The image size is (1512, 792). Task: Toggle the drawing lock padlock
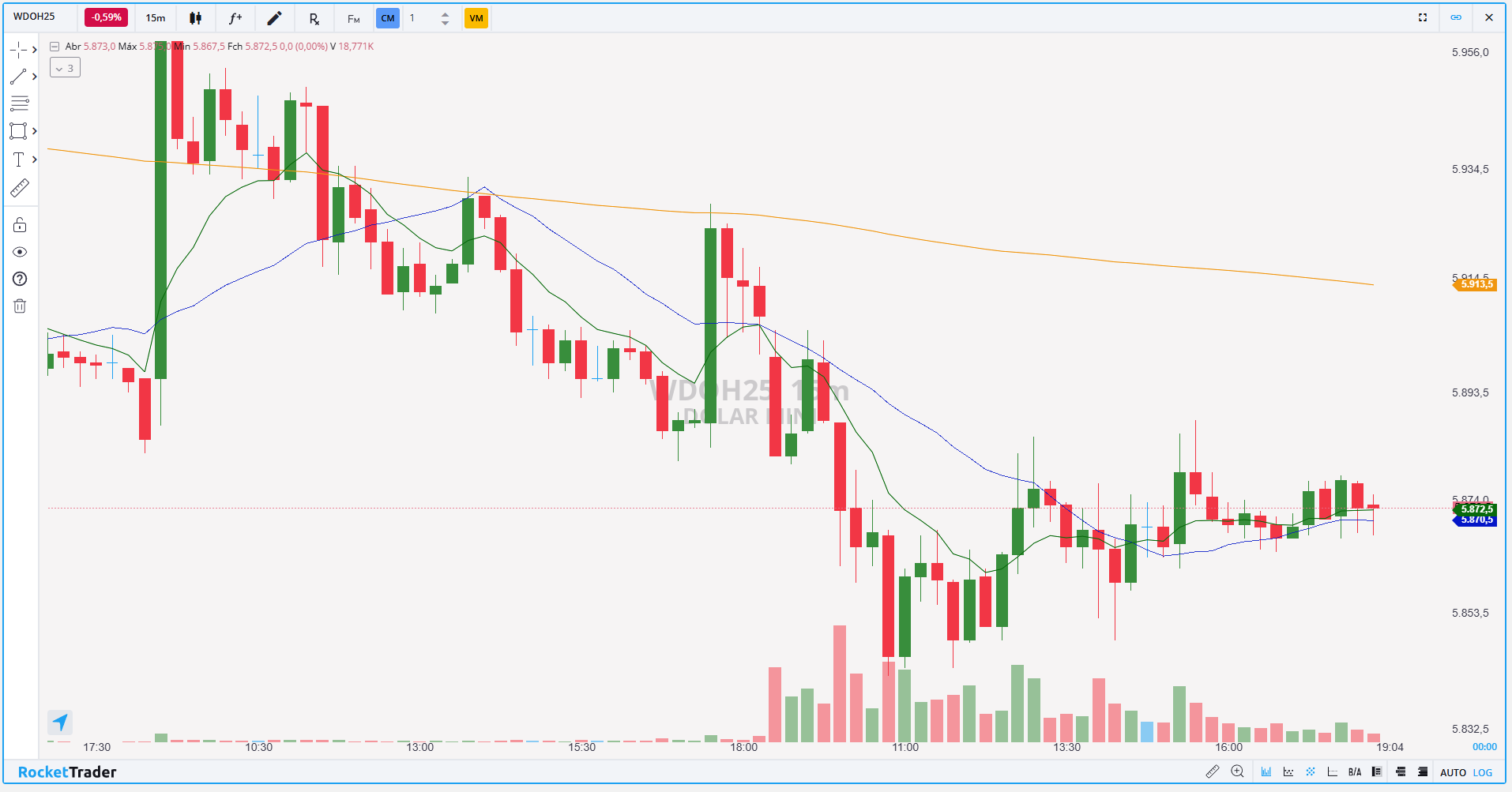[20, 226]
